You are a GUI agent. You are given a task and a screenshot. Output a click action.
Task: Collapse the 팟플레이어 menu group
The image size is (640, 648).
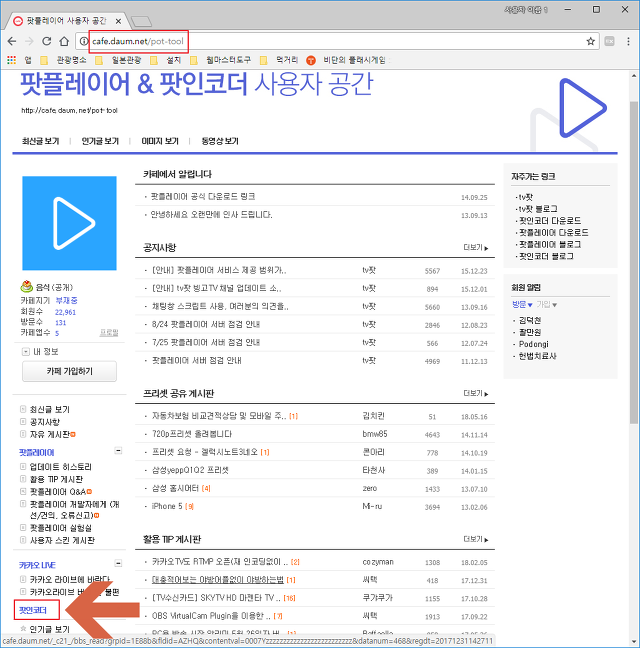[118, 450]
